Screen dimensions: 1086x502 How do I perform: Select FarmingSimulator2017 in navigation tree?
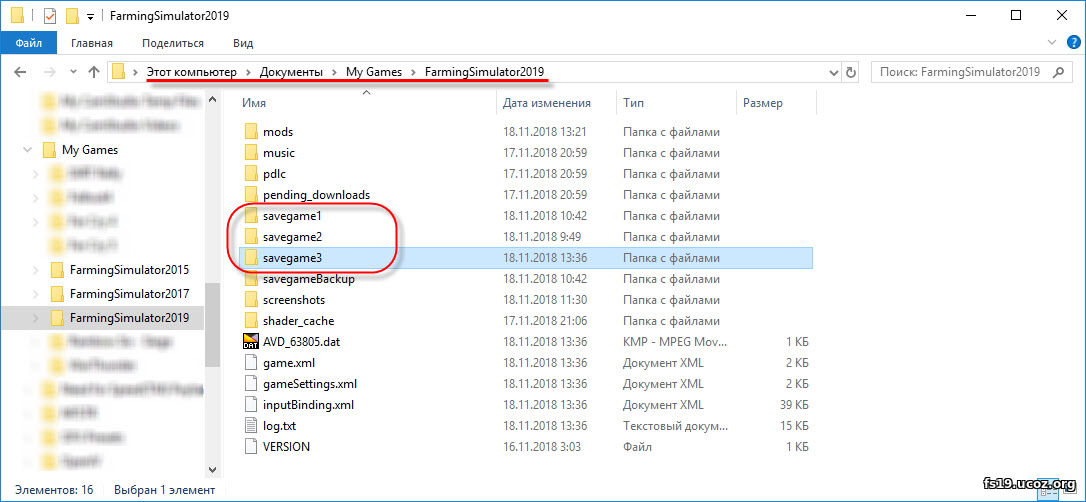point(129,294)
